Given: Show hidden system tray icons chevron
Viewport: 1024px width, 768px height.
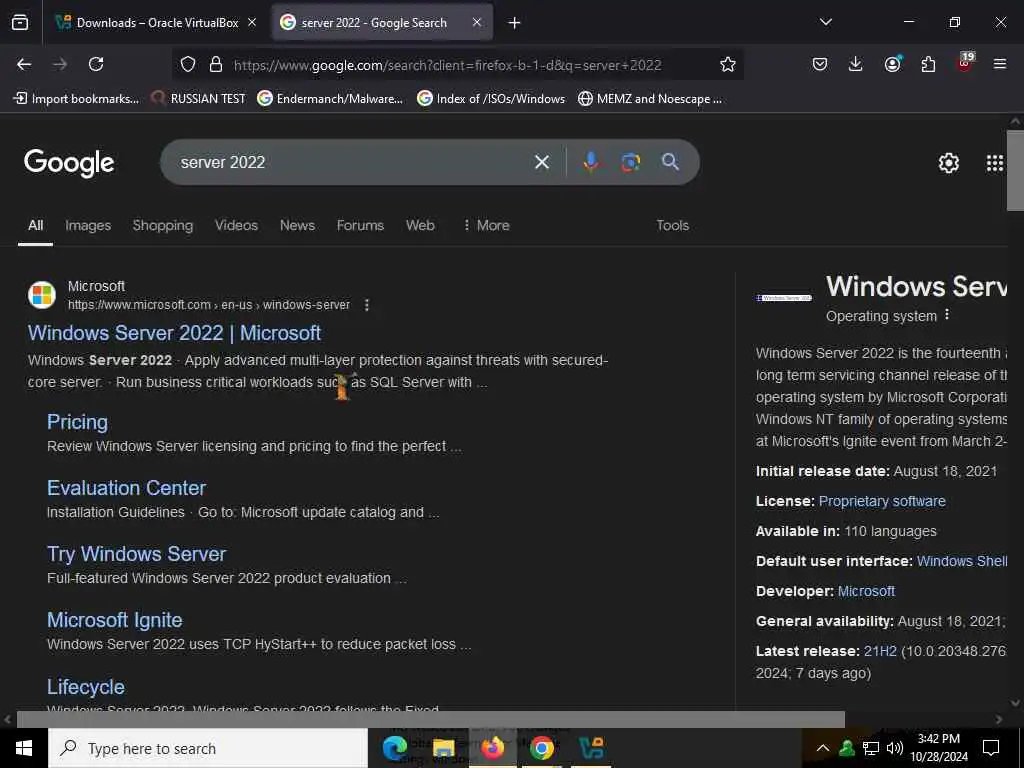Looking at the screenshot, I should coord(823,748).
